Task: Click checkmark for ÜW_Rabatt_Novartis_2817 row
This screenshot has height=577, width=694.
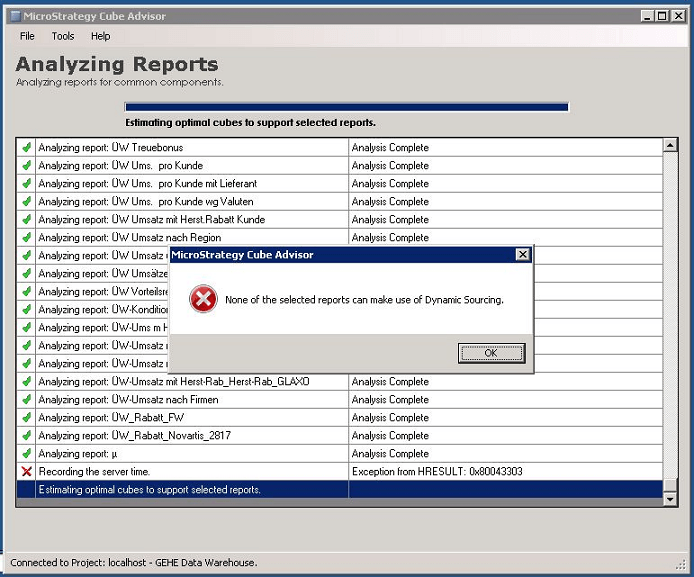Action: (27, 435)
